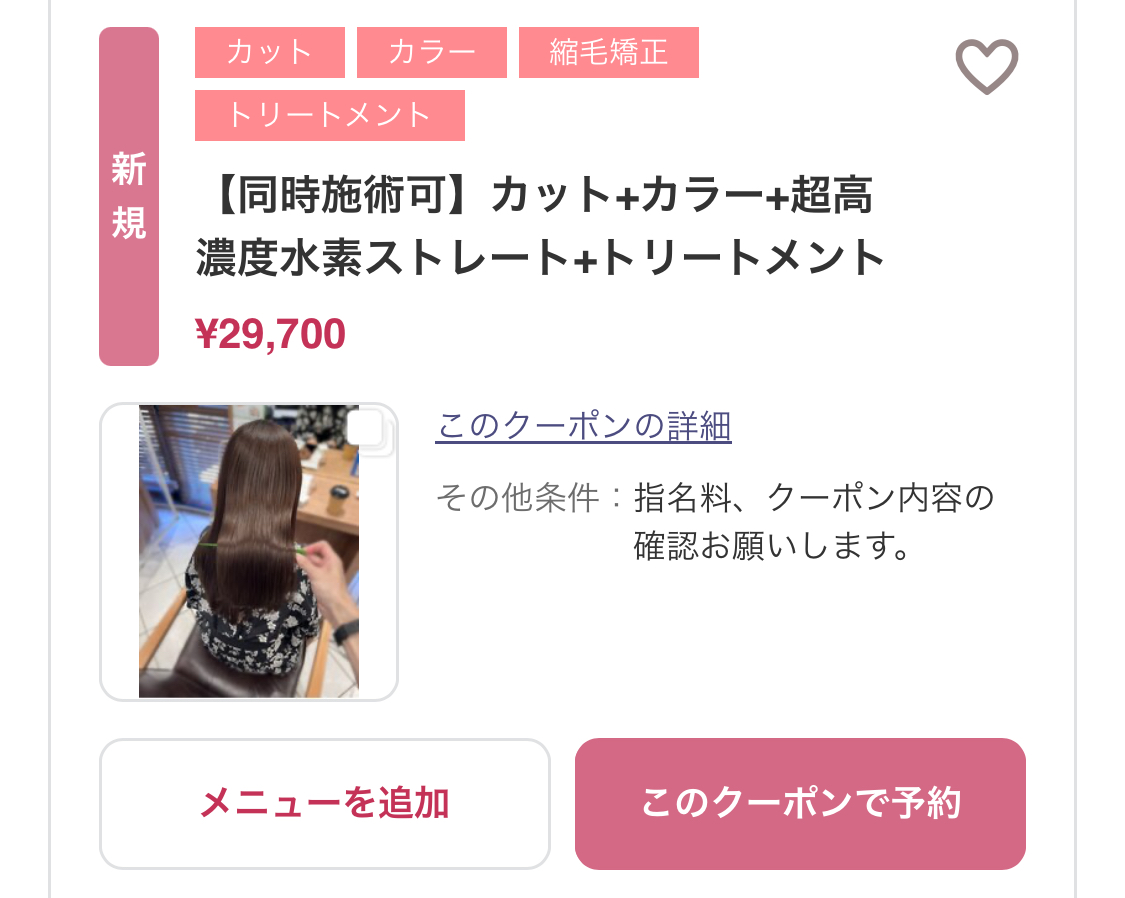
Task: Select the トリートメント tag
Action: tap(330, 115)
